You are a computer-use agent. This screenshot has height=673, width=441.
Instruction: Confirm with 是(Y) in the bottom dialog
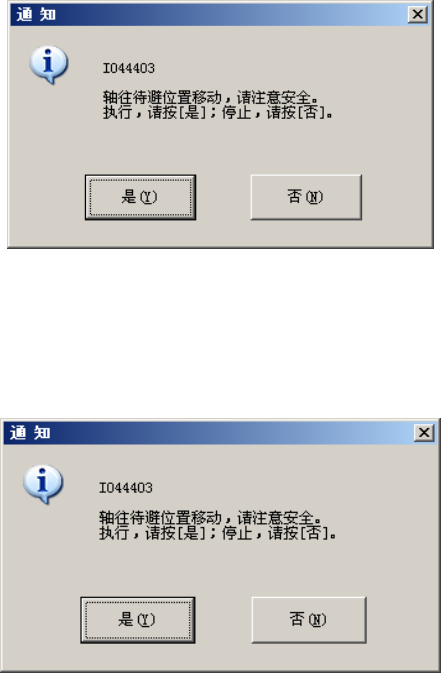[x=138, y=620]
